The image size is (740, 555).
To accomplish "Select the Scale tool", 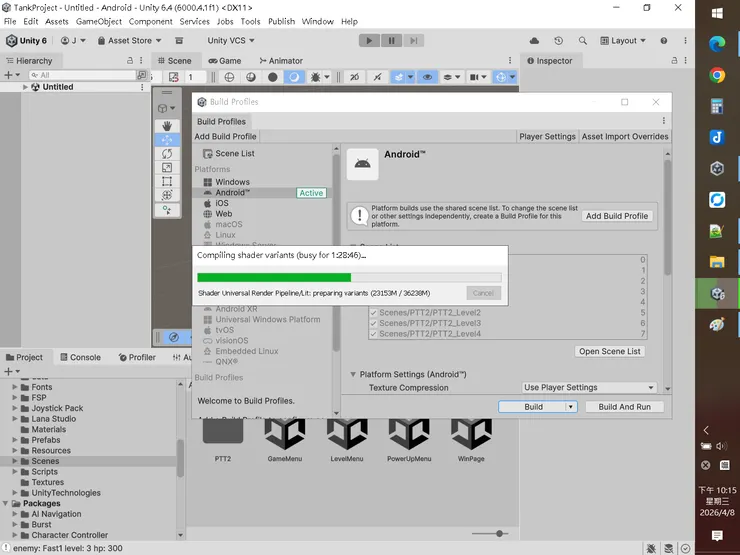I will point(167,168).
